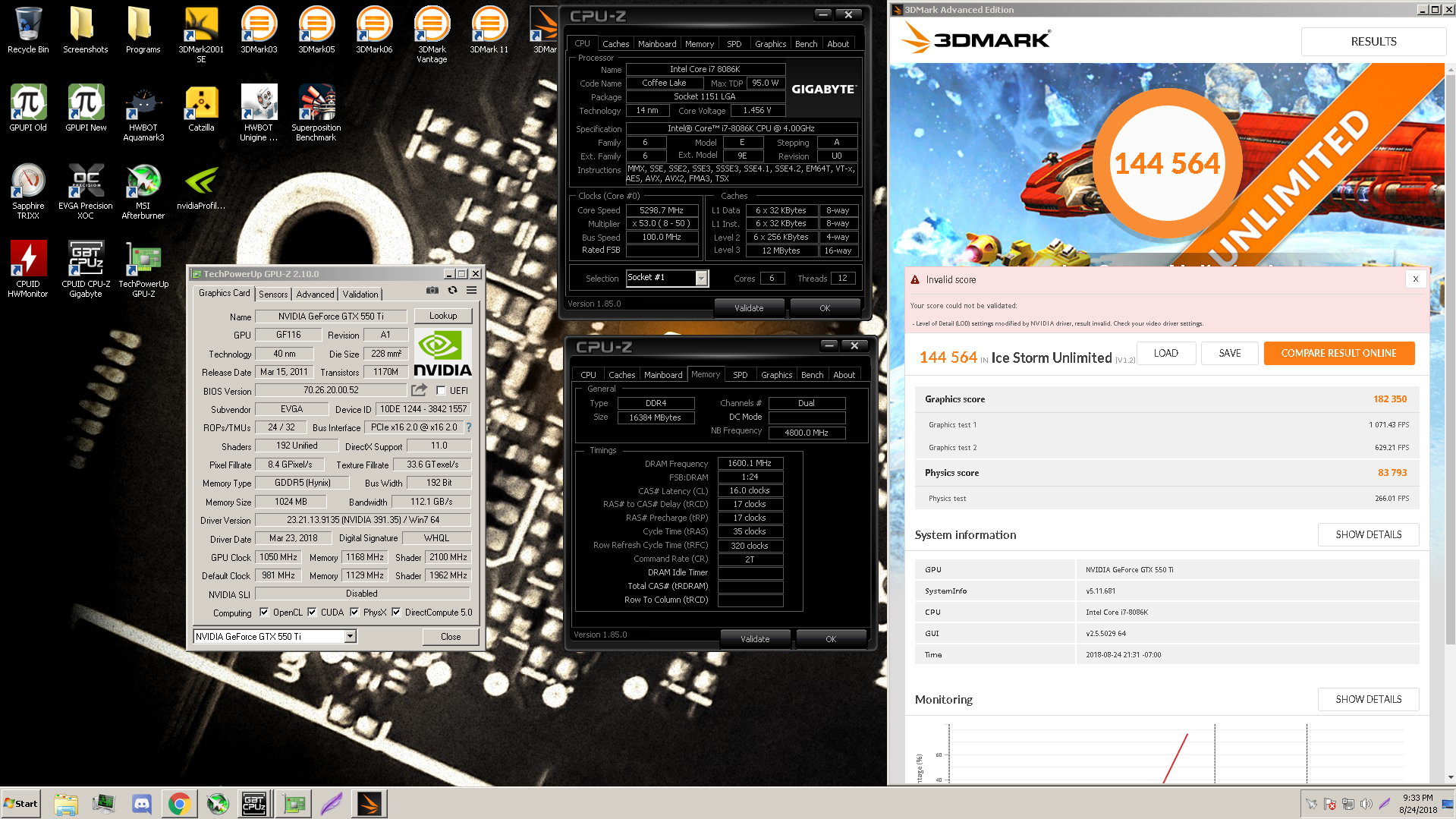Click GPU-Z screenshot camera icon
Image resolution: width=1456 pixels, height=819 pixels.
click(x=432, y=291)
